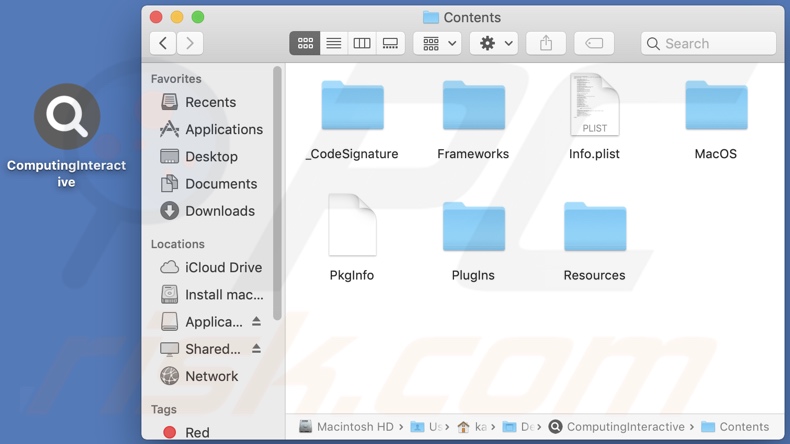The width and height of the screenshot is (790, 444).
Task: Go forward in Finder history
Action: click(190, 43)
